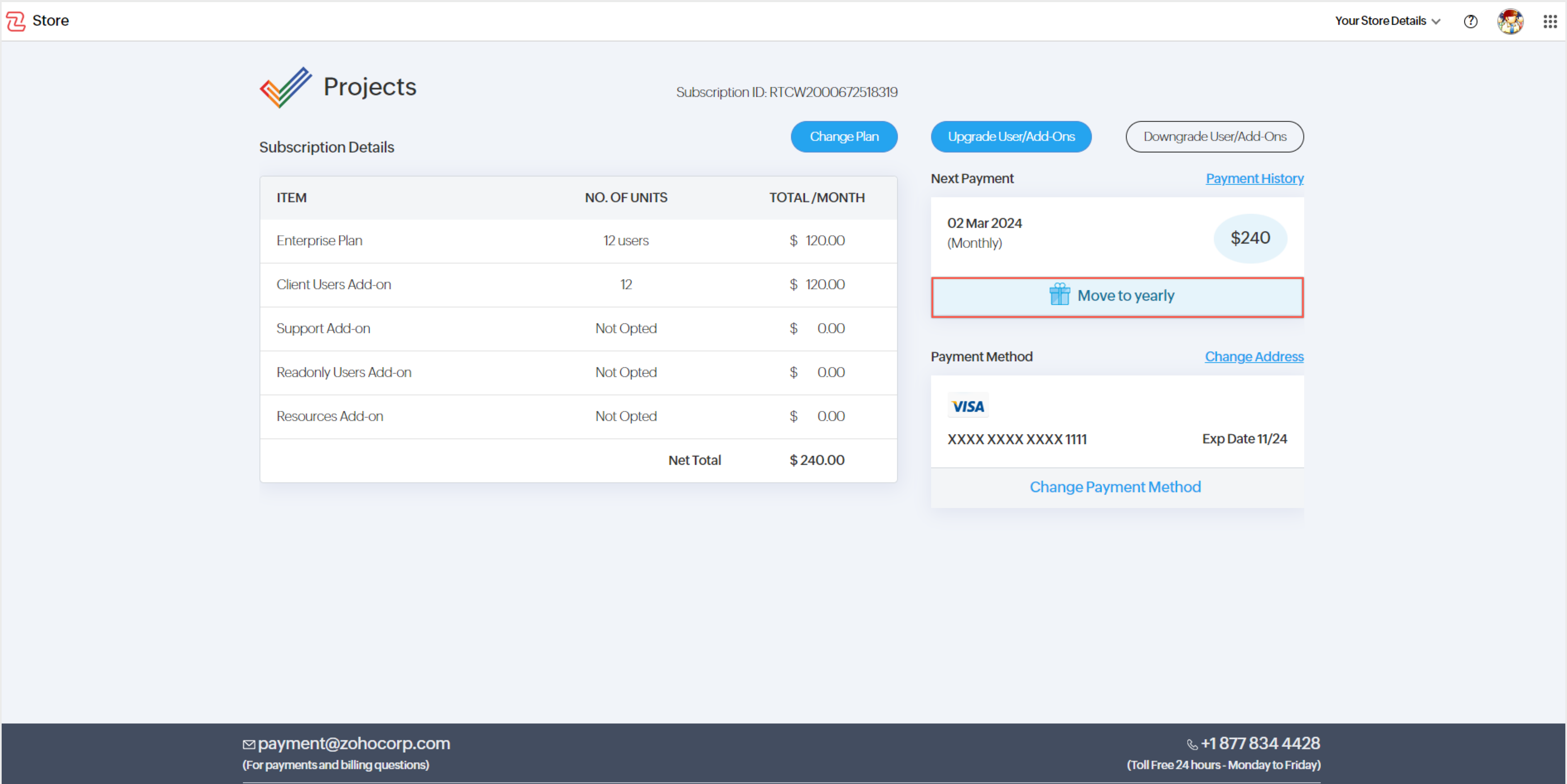Click the Change Payment Method link

pyautogui.click(x=1114, y=486)
